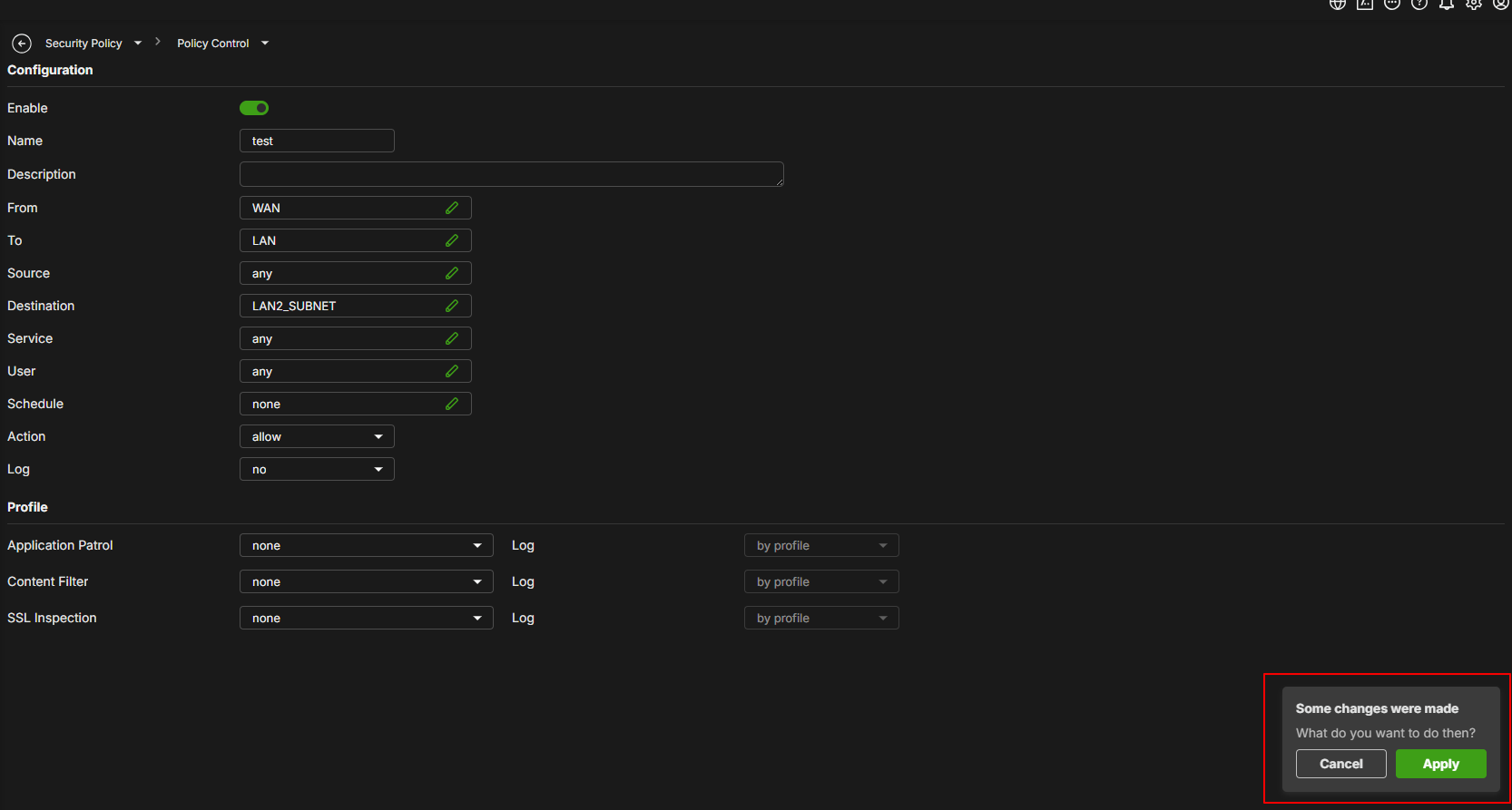This screenshot has width=1512, height=810.
Task: Click the 'Some changes were made' message
Action: coord(1377,708)
